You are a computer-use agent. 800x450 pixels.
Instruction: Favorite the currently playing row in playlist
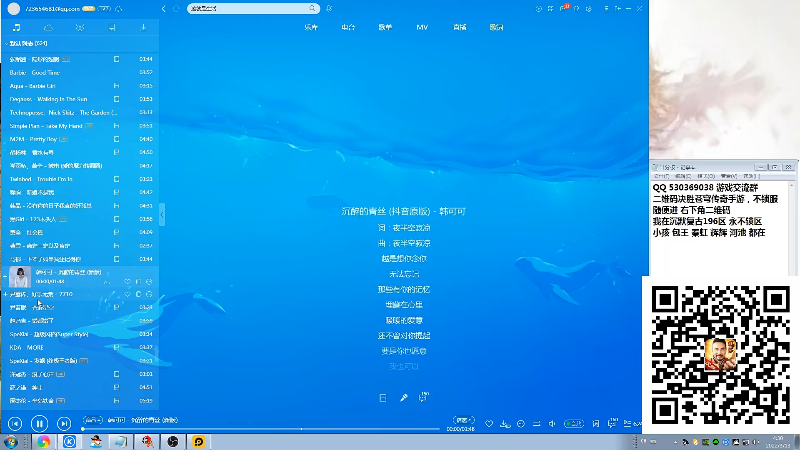point(128,282)
